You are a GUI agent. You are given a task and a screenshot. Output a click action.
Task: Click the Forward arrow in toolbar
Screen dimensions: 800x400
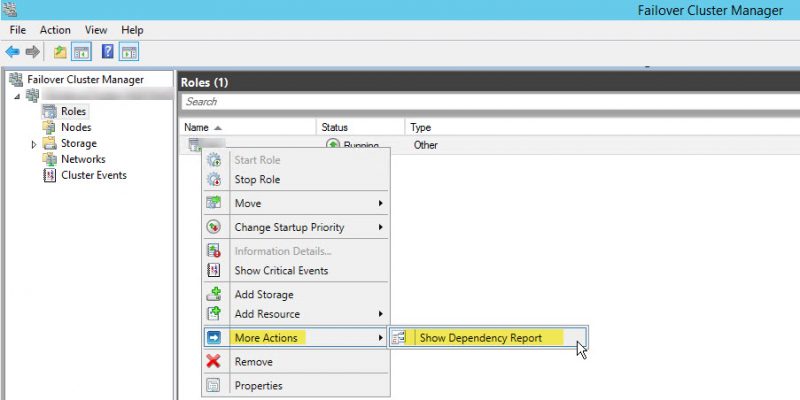click(32, 52)
